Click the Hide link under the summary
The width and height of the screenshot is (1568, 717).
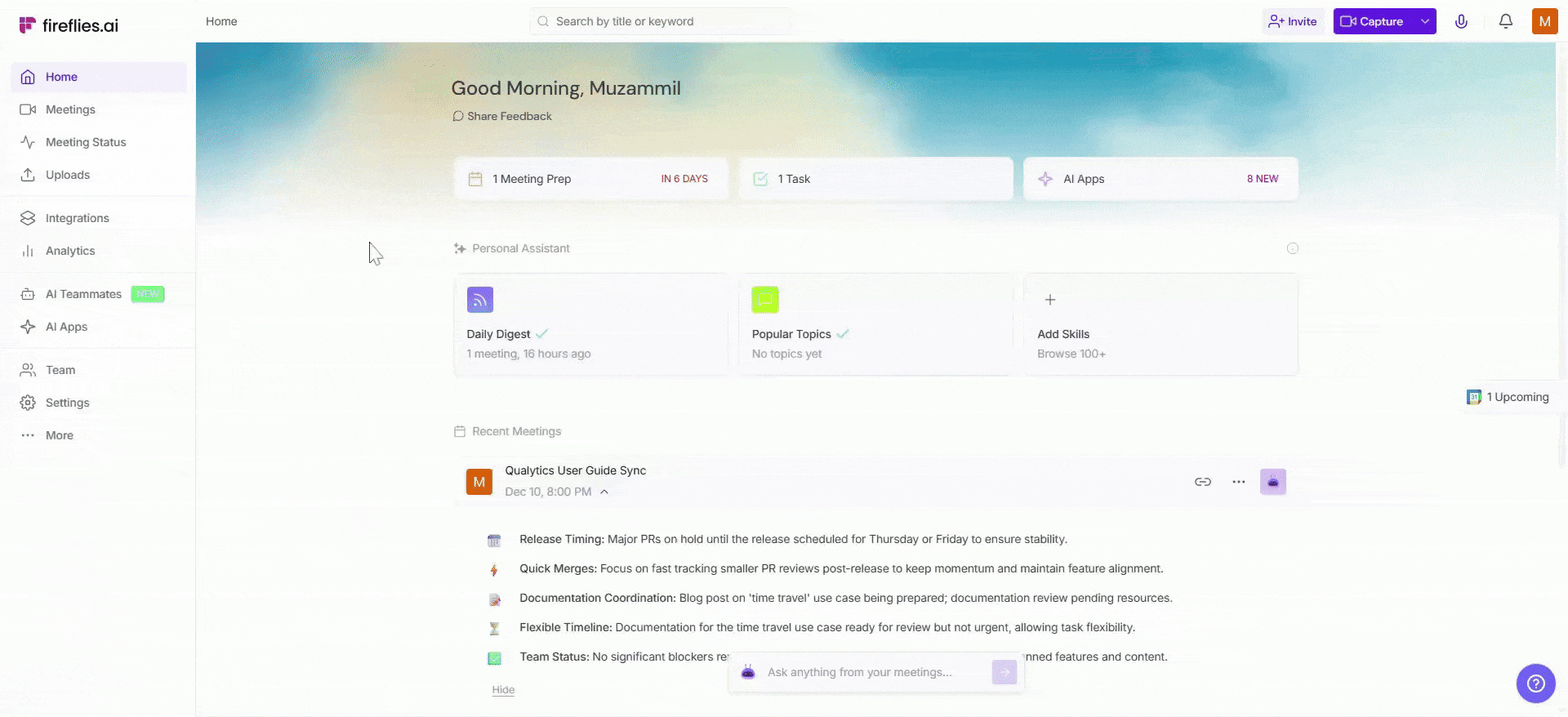coord(503,690)
